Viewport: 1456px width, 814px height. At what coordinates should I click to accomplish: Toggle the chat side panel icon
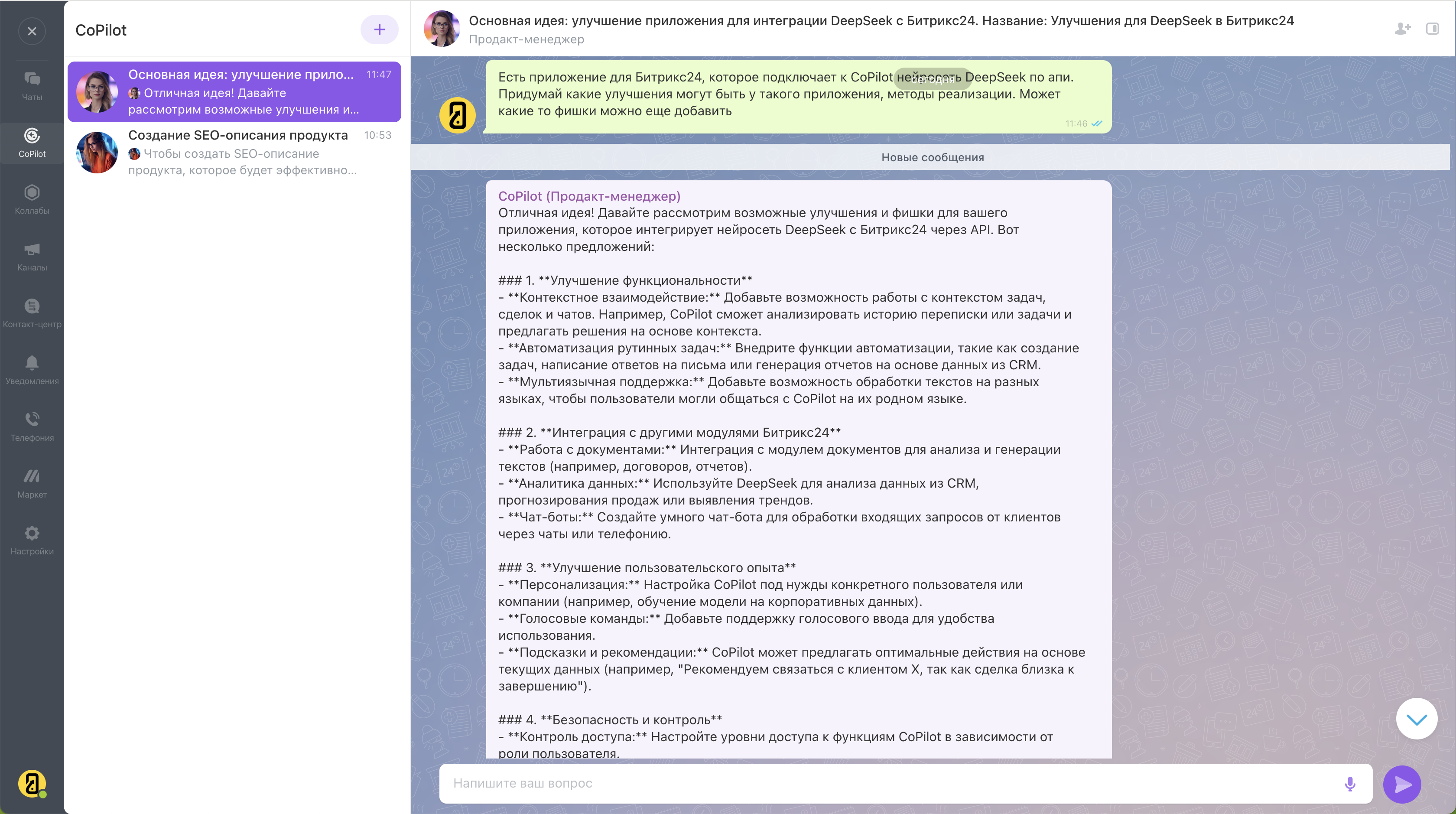[x=1432, y=28]
